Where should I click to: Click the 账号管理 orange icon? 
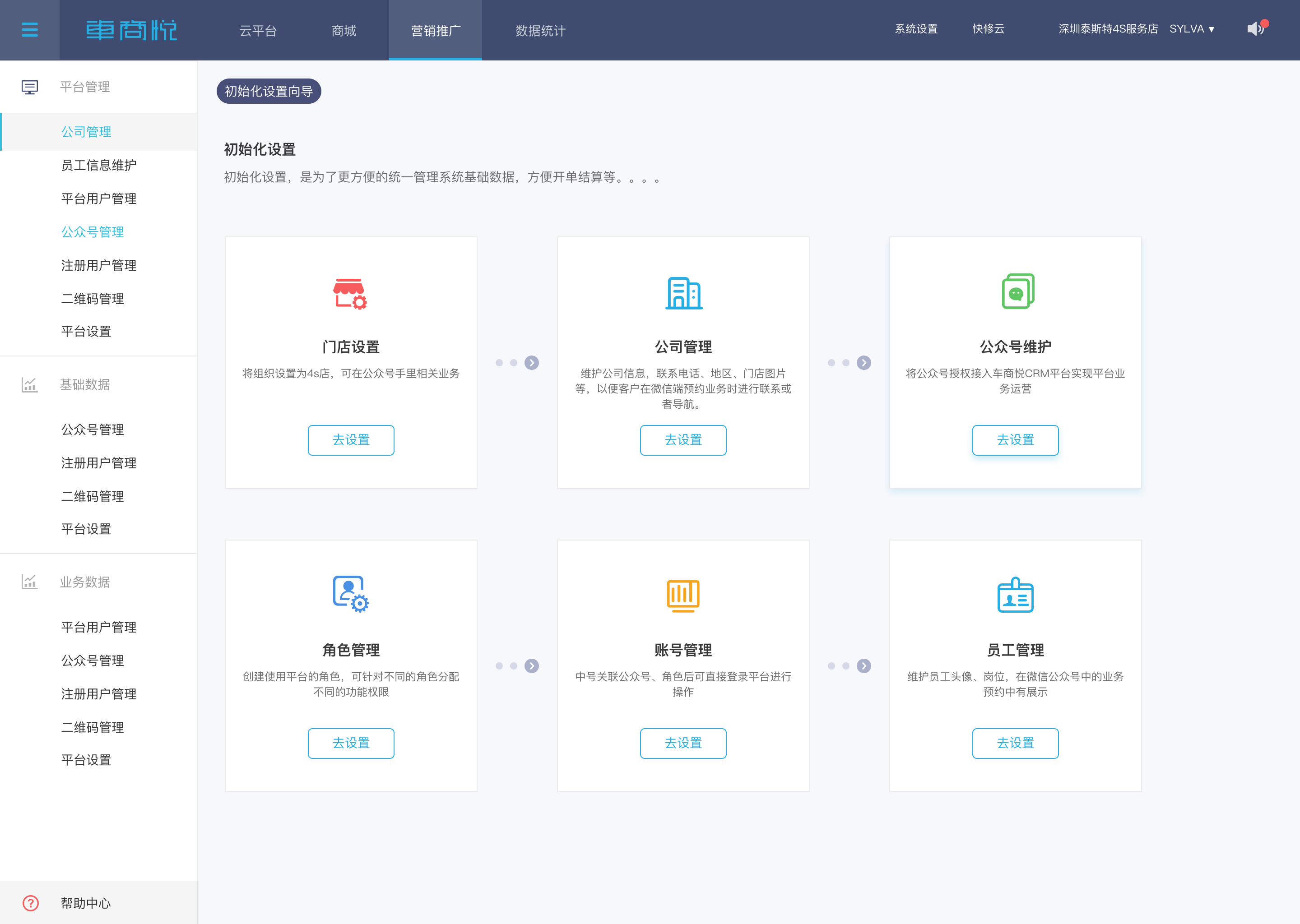[683, 596]
